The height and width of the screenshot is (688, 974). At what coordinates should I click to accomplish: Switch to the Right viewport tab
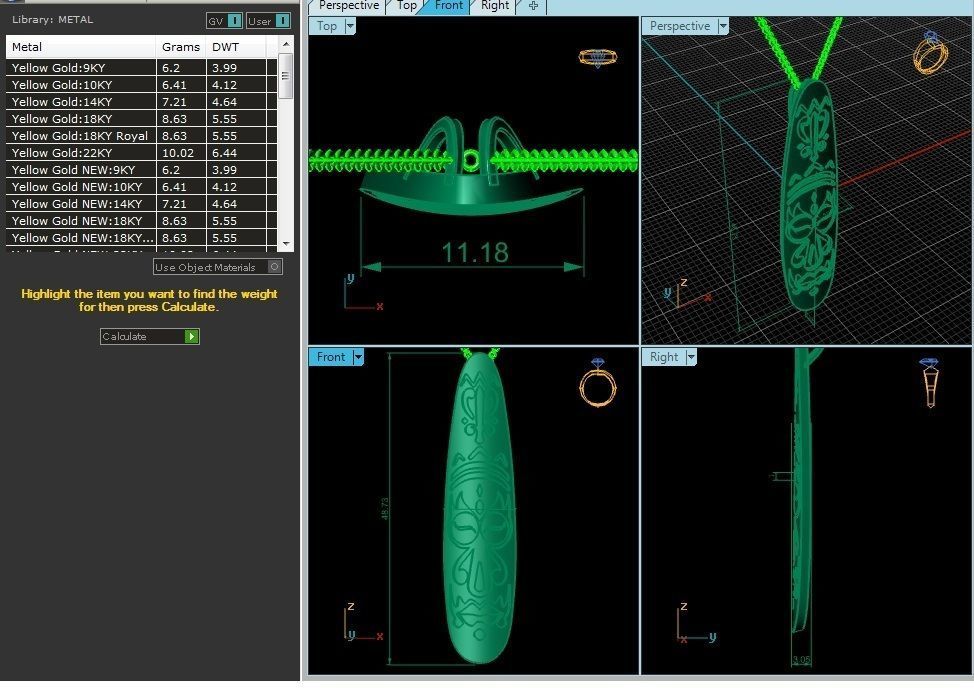click(494, 6)
